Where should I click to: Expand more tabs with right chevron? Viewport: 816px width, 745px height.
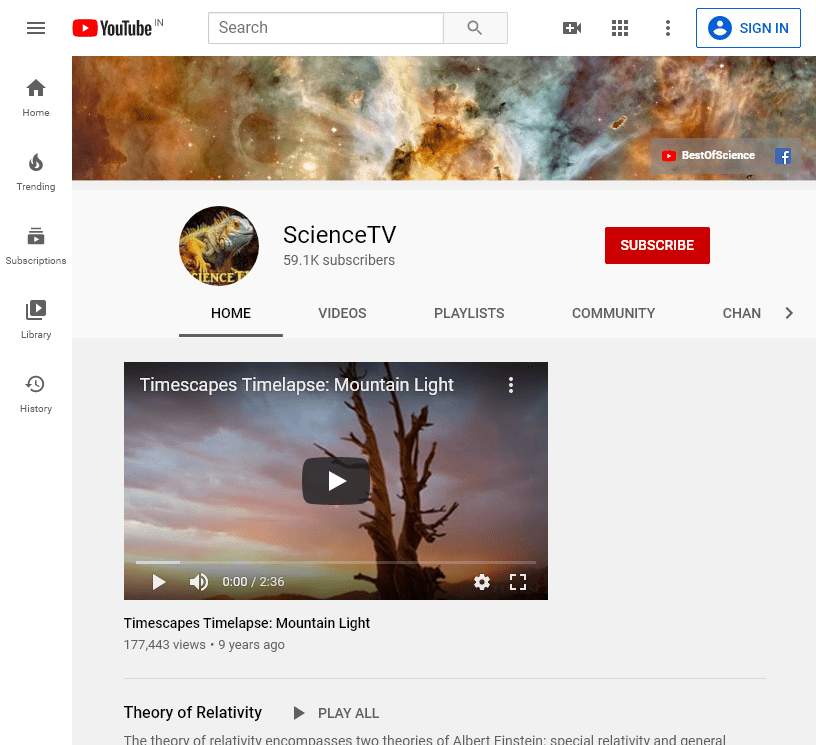[789, 313]
